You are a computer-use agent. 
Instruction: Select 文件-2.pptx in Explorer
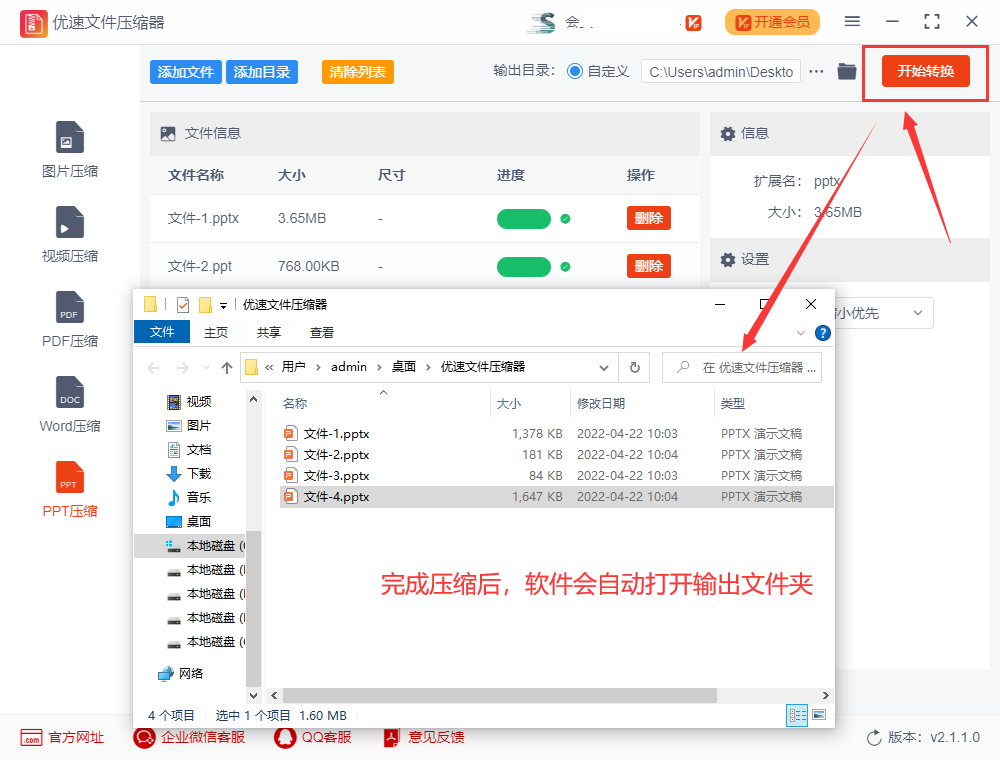[x=556, y=455]
